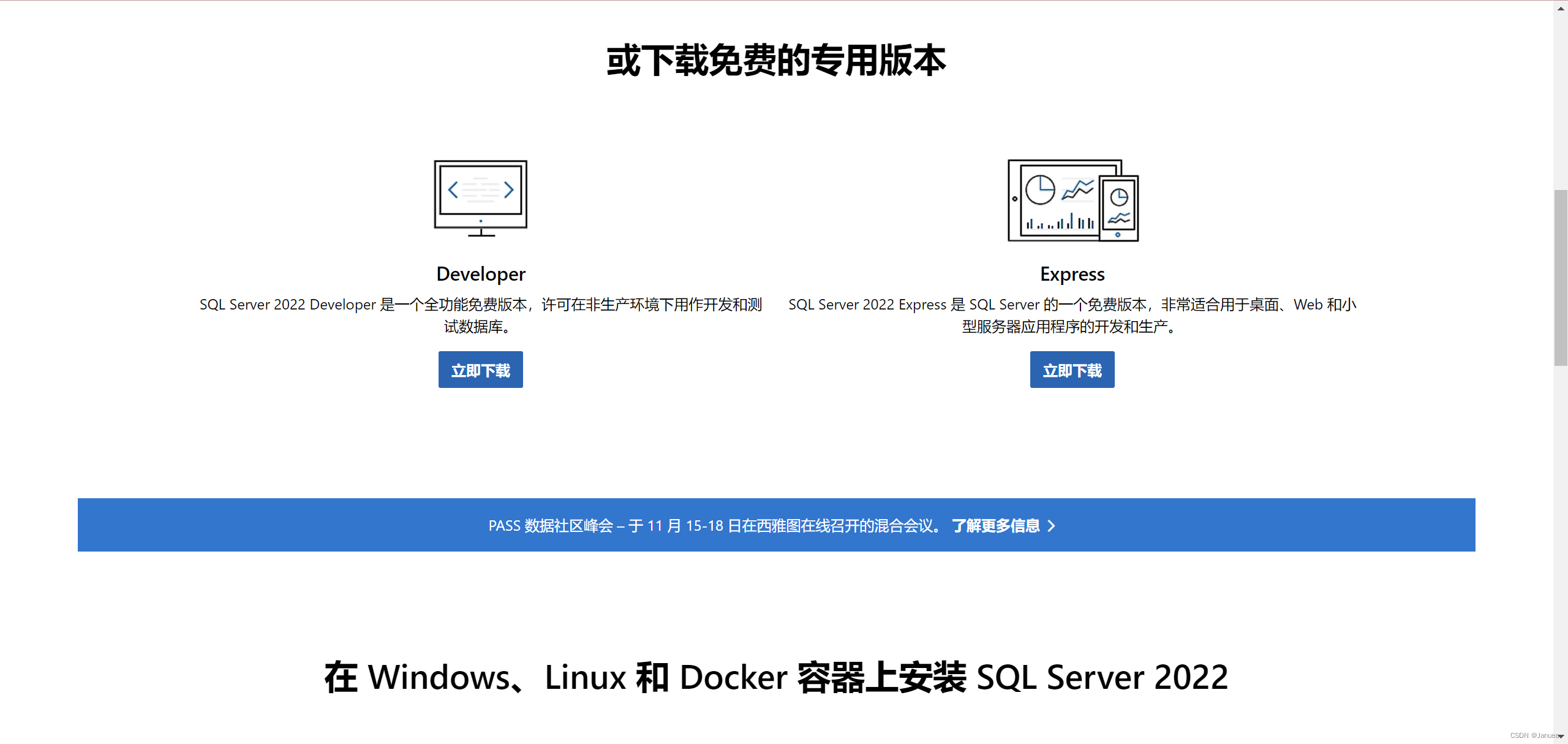This screenshot has height=744, width=1568.
Task: Open the 了解更多信息 link in the banner
Action: (996, 526)
